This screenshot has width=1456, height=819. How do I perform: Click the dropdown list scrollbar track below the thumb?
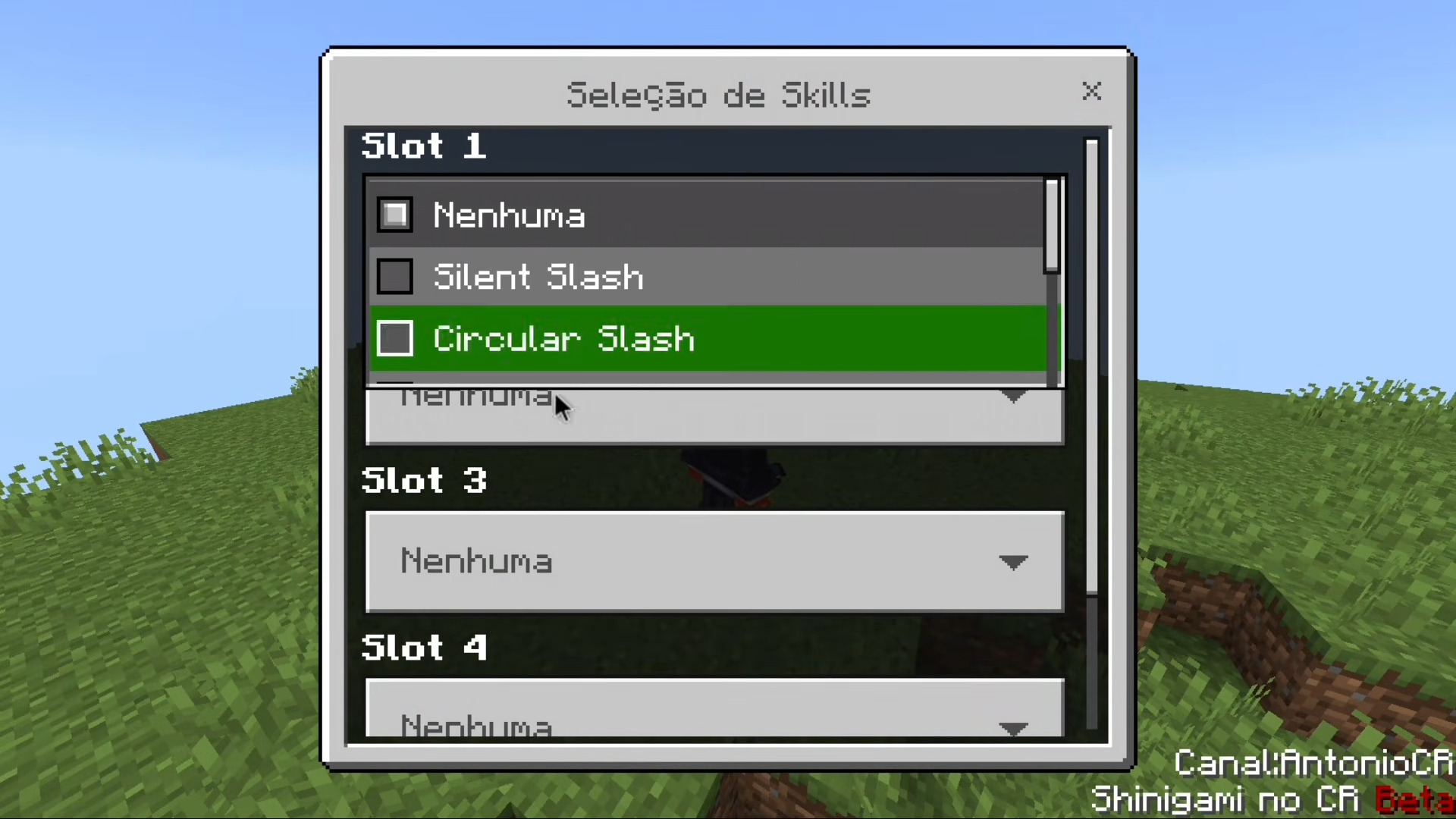click(x=1052, y=329)
